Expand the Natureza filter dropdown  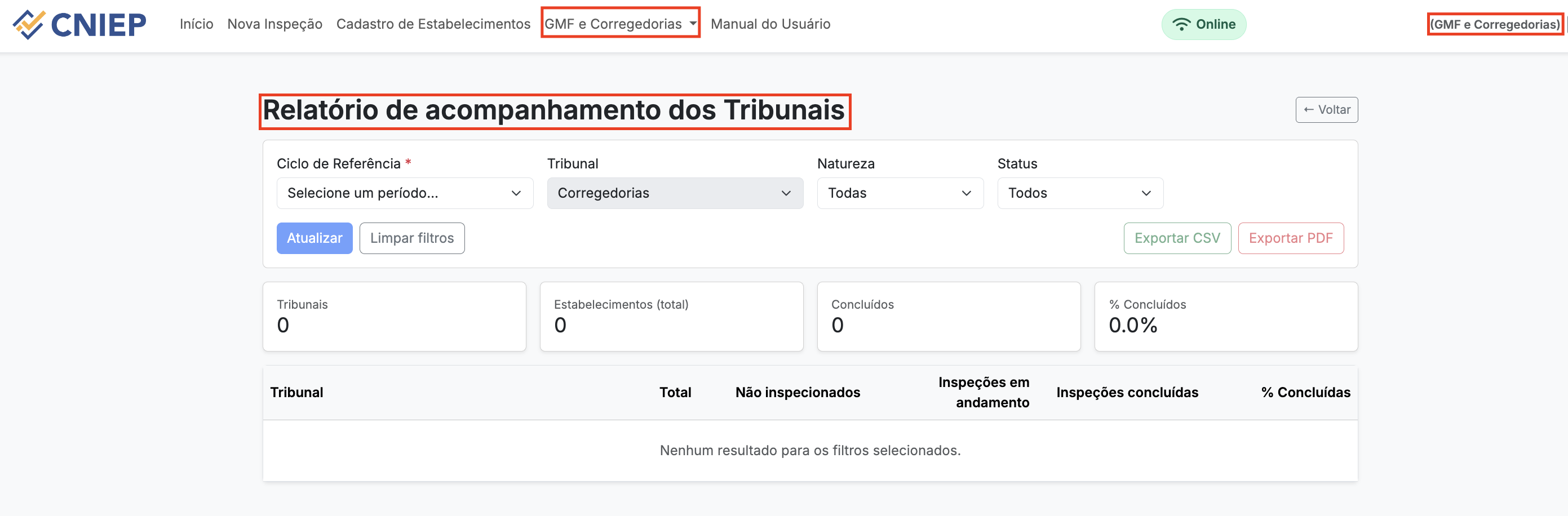[899, 193]
